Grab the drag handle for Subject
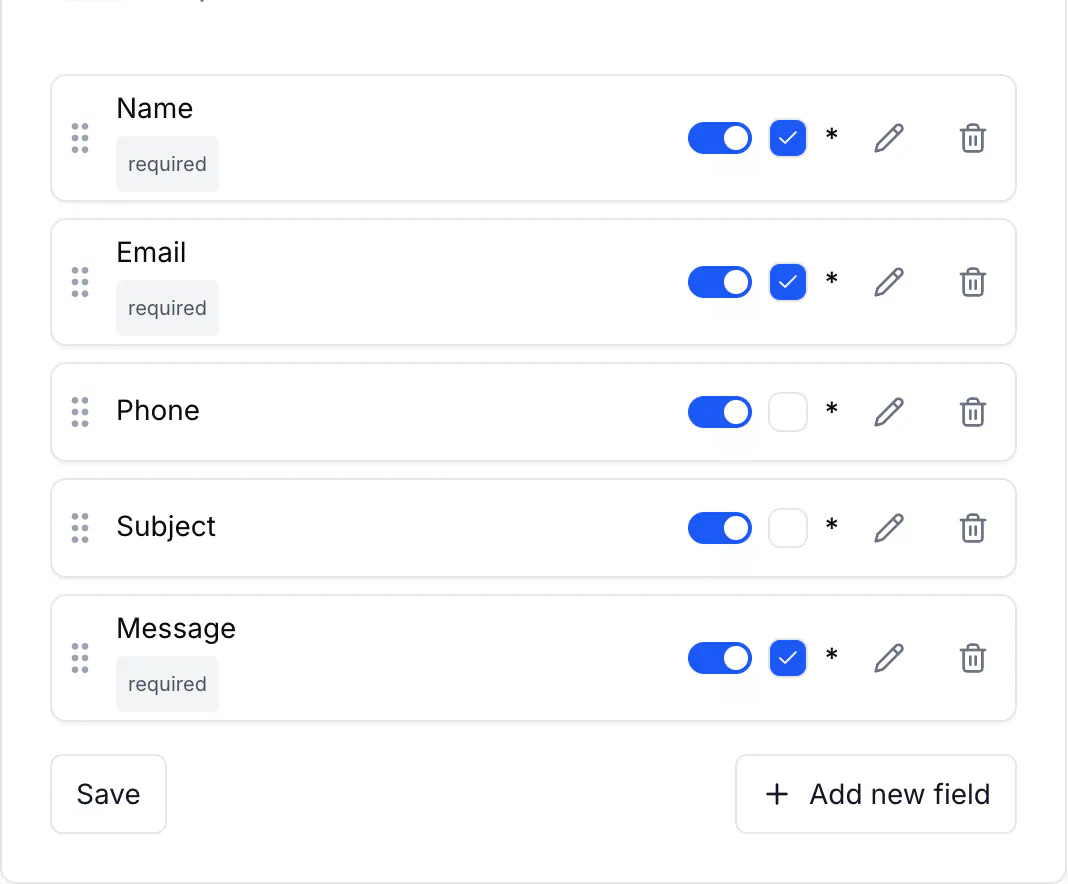This screenshot has height=884, width=1068. (80, 528)
